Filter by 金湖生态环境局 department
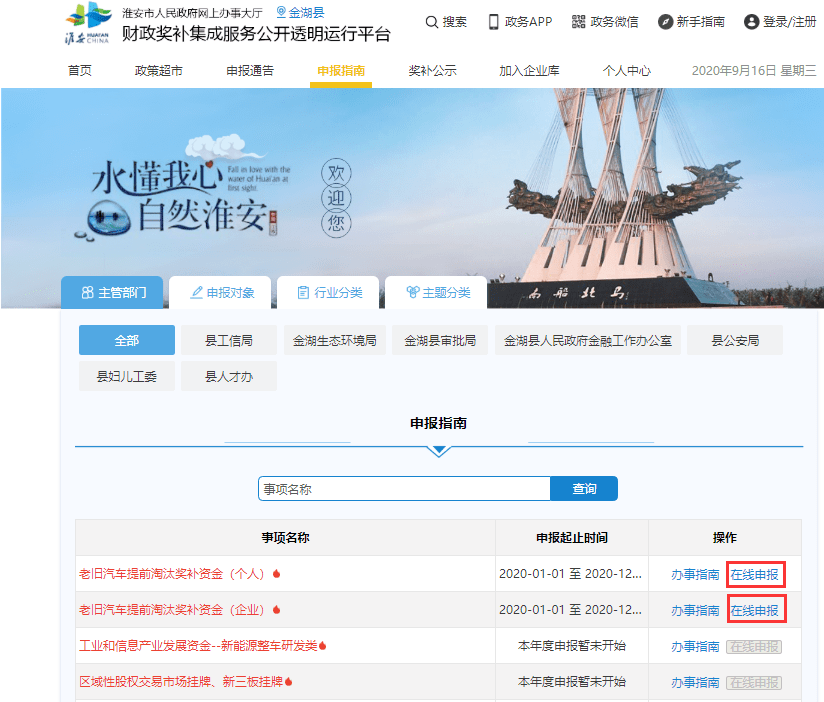This screenshot has width=824, height=702. pyautogui.click(x=335, y=340)
